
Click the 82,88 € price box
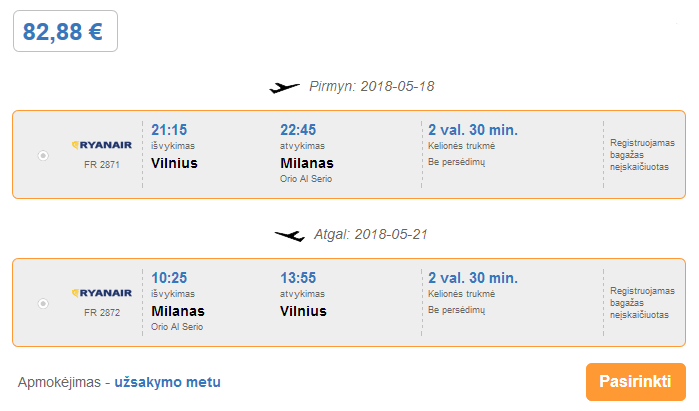pyautogui.click(x=66, y=31)
